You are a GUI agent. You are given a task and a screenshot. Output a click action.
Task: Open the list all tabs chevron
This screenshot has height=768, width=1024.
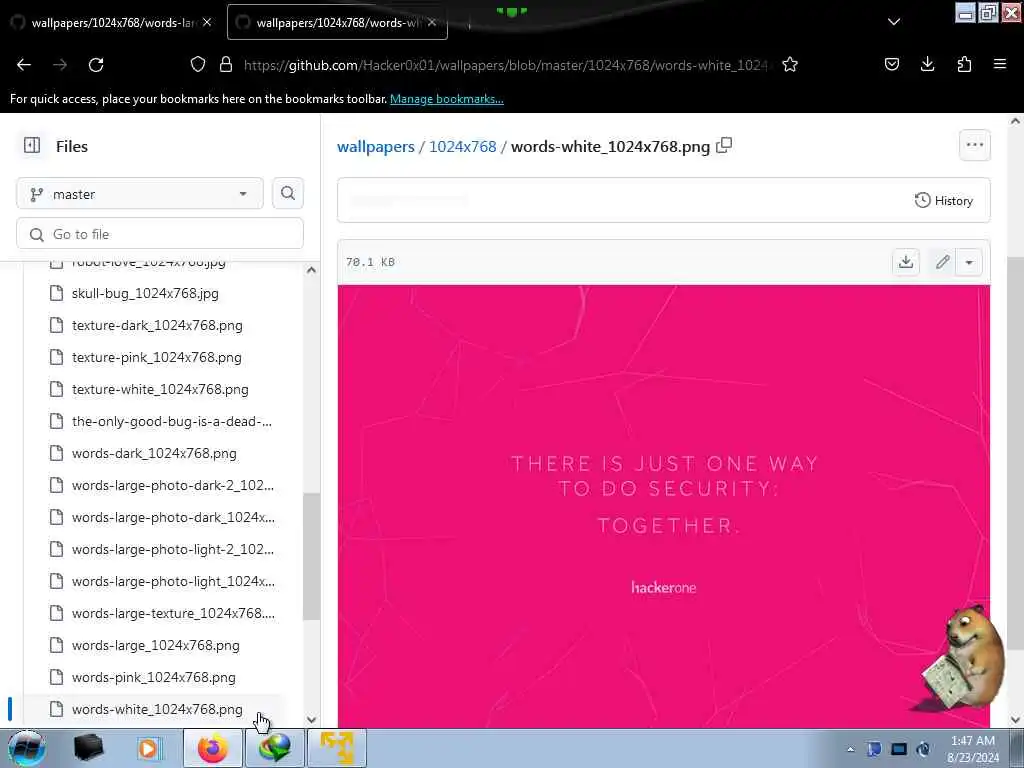pyautogui.click(x=894, y=22)
